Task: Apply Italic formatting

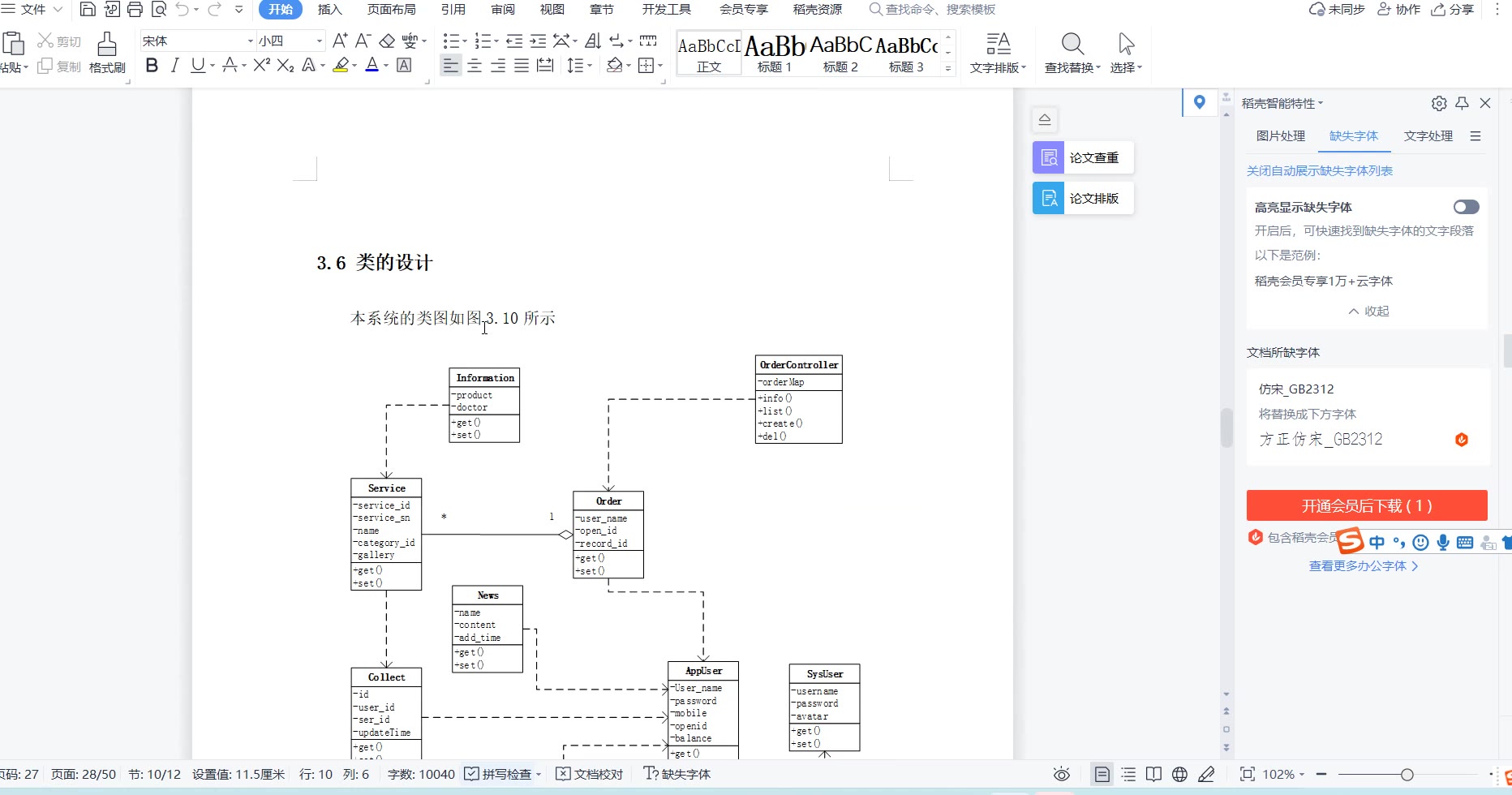Action: tap(174, 66)
